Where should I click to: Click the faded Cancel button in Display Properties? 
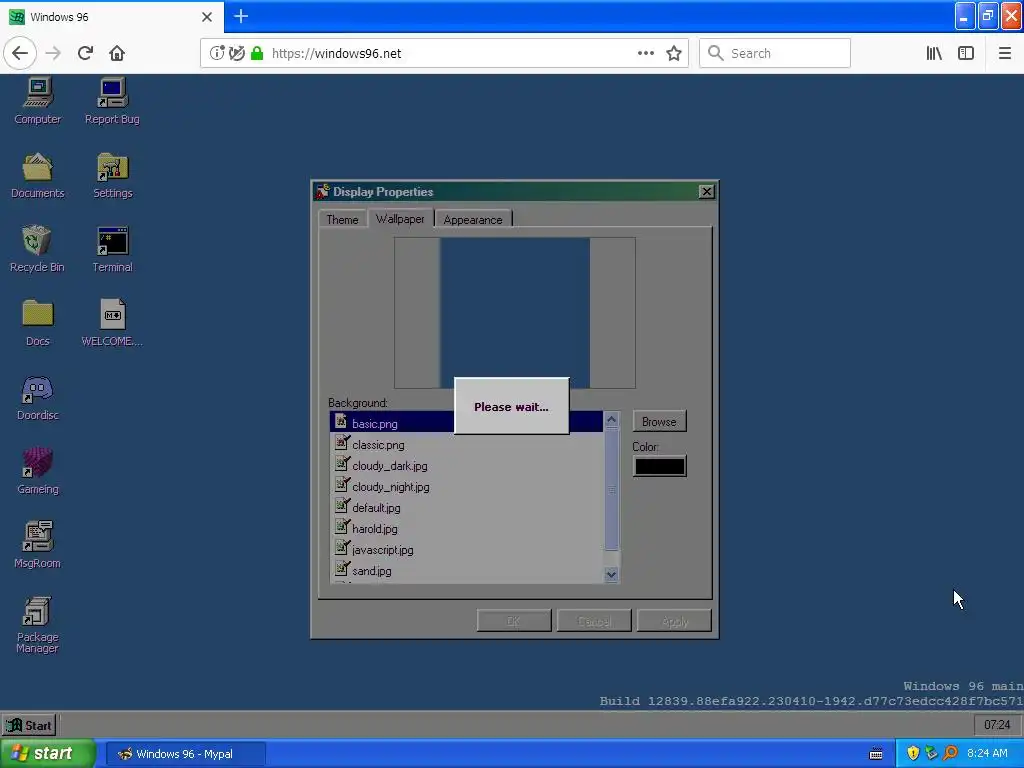pos(594,621)
